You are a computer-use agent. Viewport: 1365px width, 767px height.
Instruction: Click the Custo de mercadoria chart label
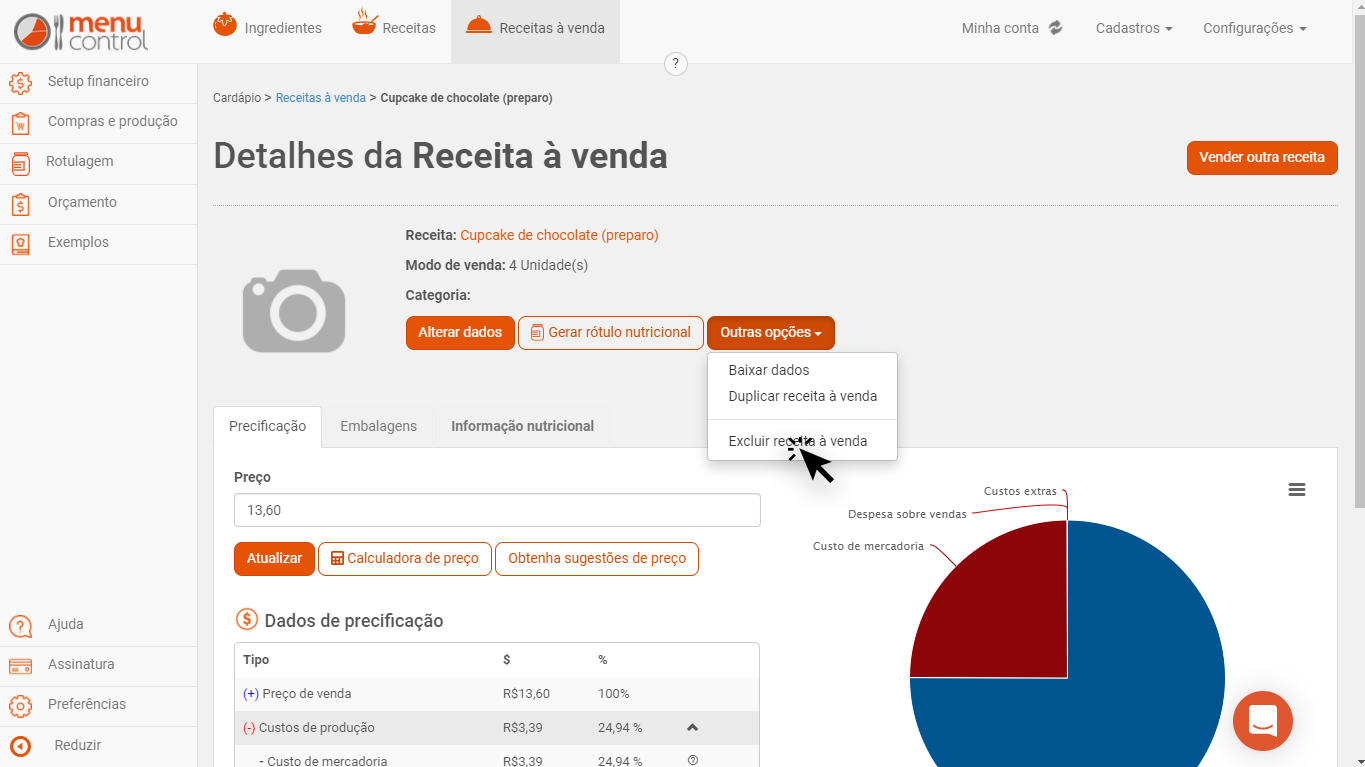click(868, 546)
